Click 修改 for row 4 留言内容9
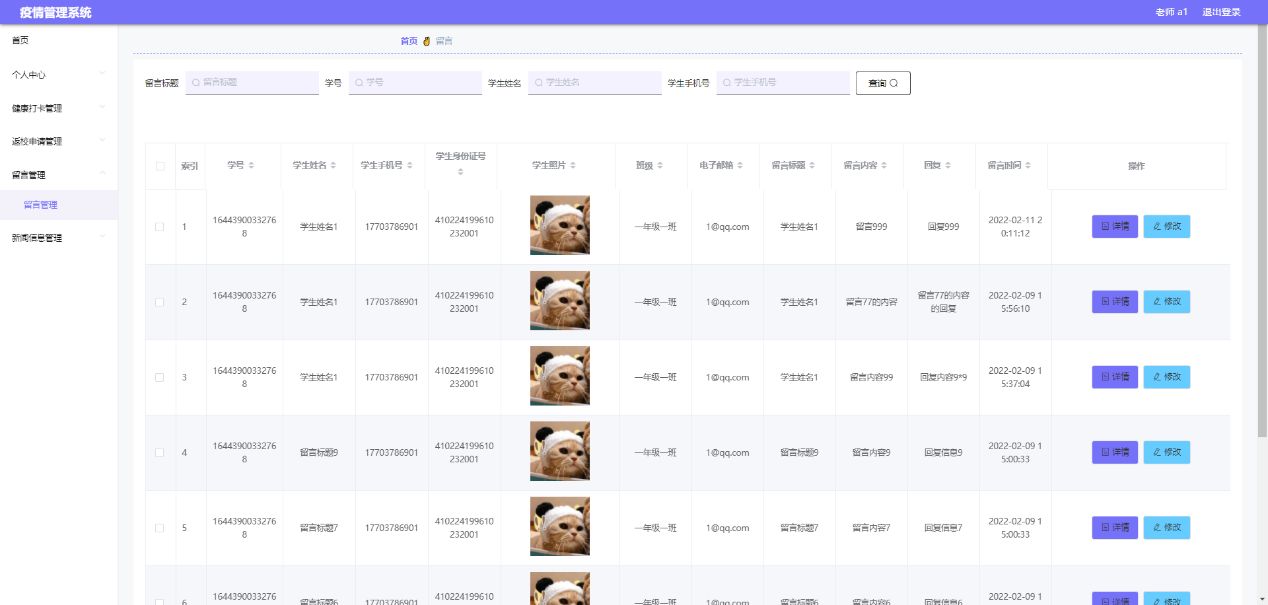This screenshot has width=1268, height=605. point(1167,453)
